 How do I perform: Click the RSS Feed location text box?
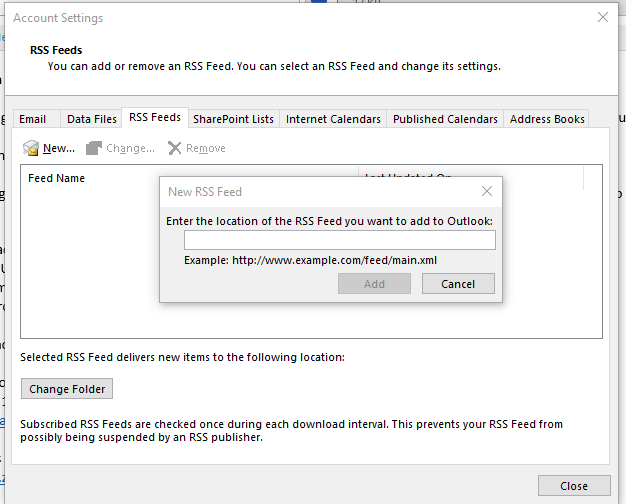[340, 240]
